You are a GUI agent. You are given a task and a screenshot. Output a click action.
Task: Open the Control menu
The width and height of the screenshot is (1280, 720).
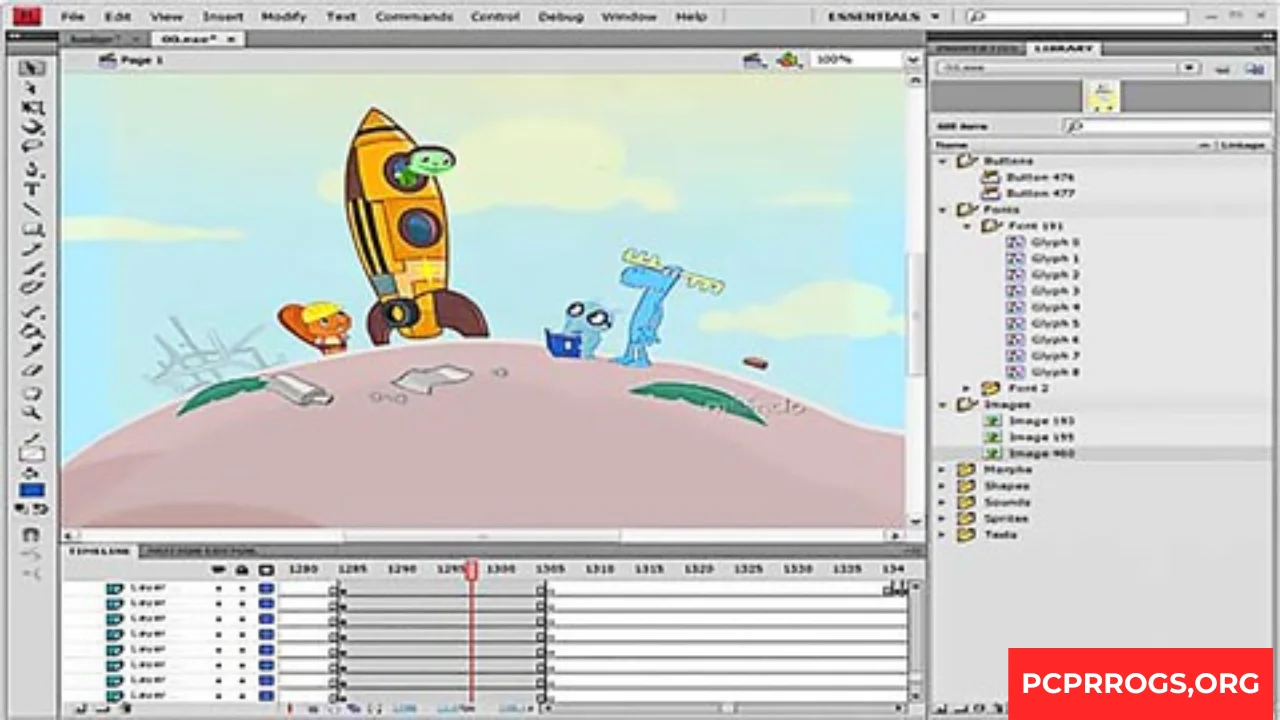pos(495,17)
